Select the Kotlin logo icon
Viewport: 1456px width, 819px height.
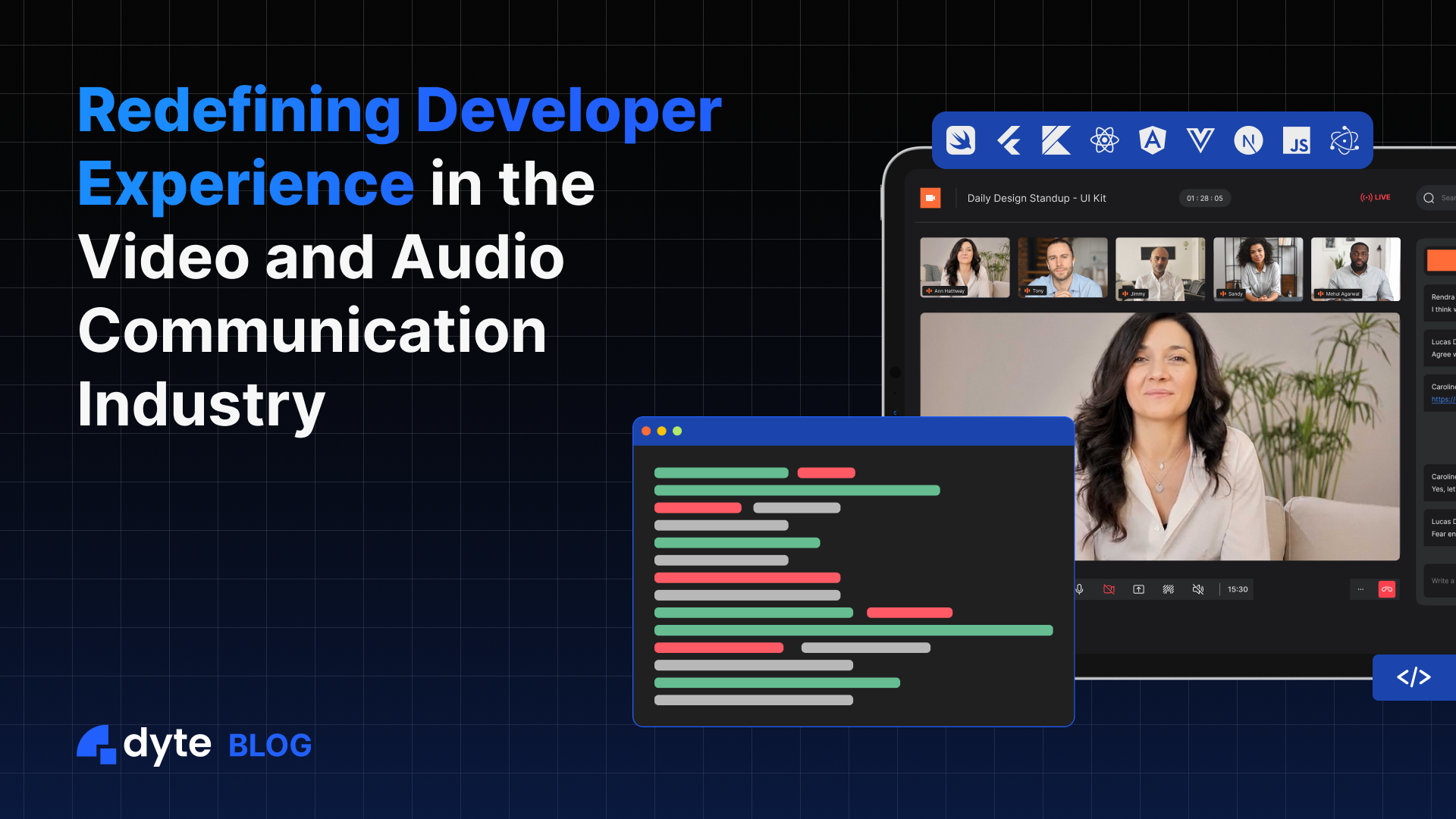(1056, 140)
